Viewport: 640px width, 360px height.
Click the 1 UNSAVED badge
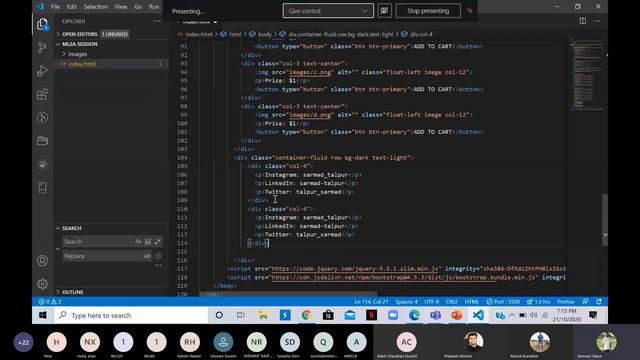pos(115,34)
